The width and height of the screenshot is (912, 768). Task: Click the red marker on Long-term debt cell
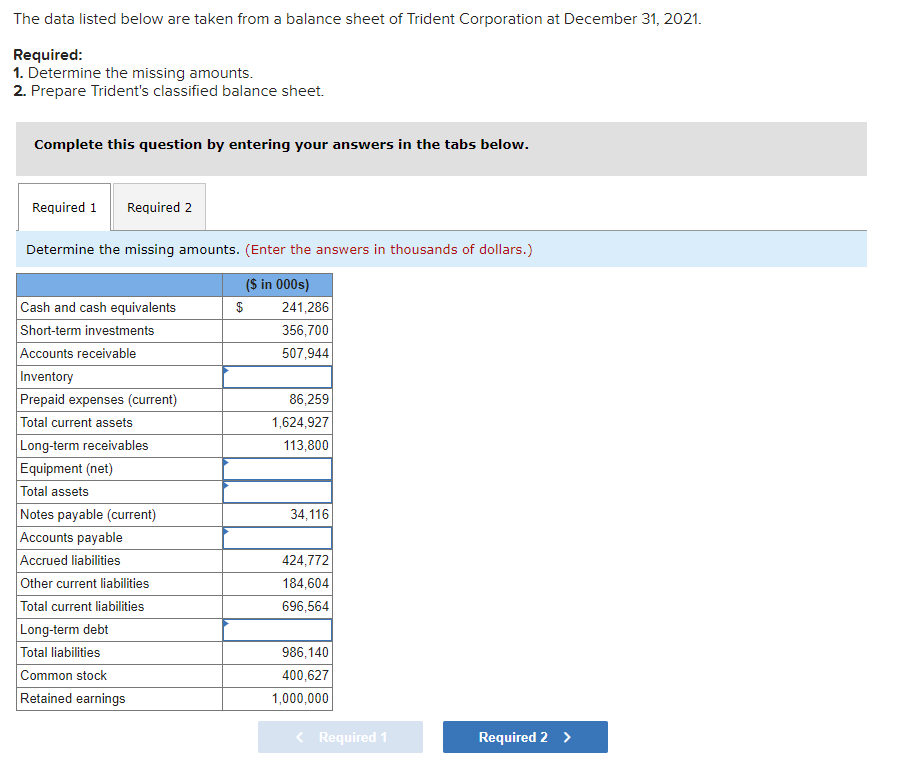pyautogui.click(x=227, y=622)
